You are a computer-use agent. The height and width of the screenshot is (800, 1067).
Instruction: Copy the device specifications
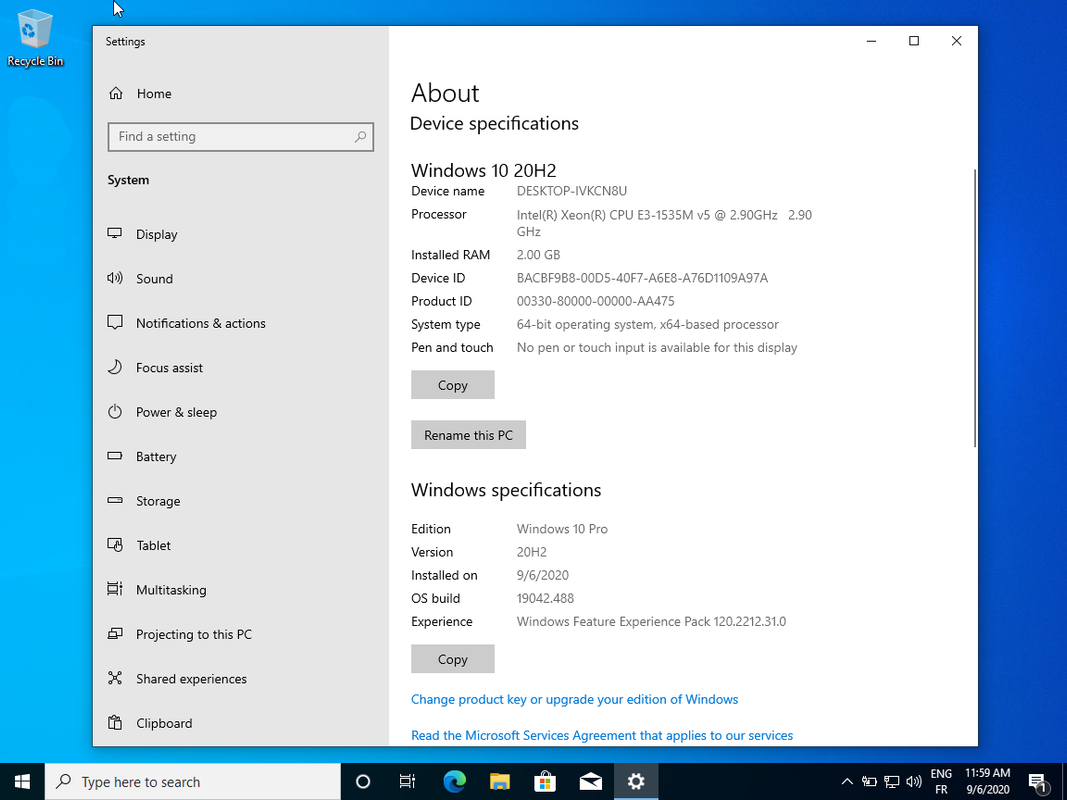click(x=453, y=385)
